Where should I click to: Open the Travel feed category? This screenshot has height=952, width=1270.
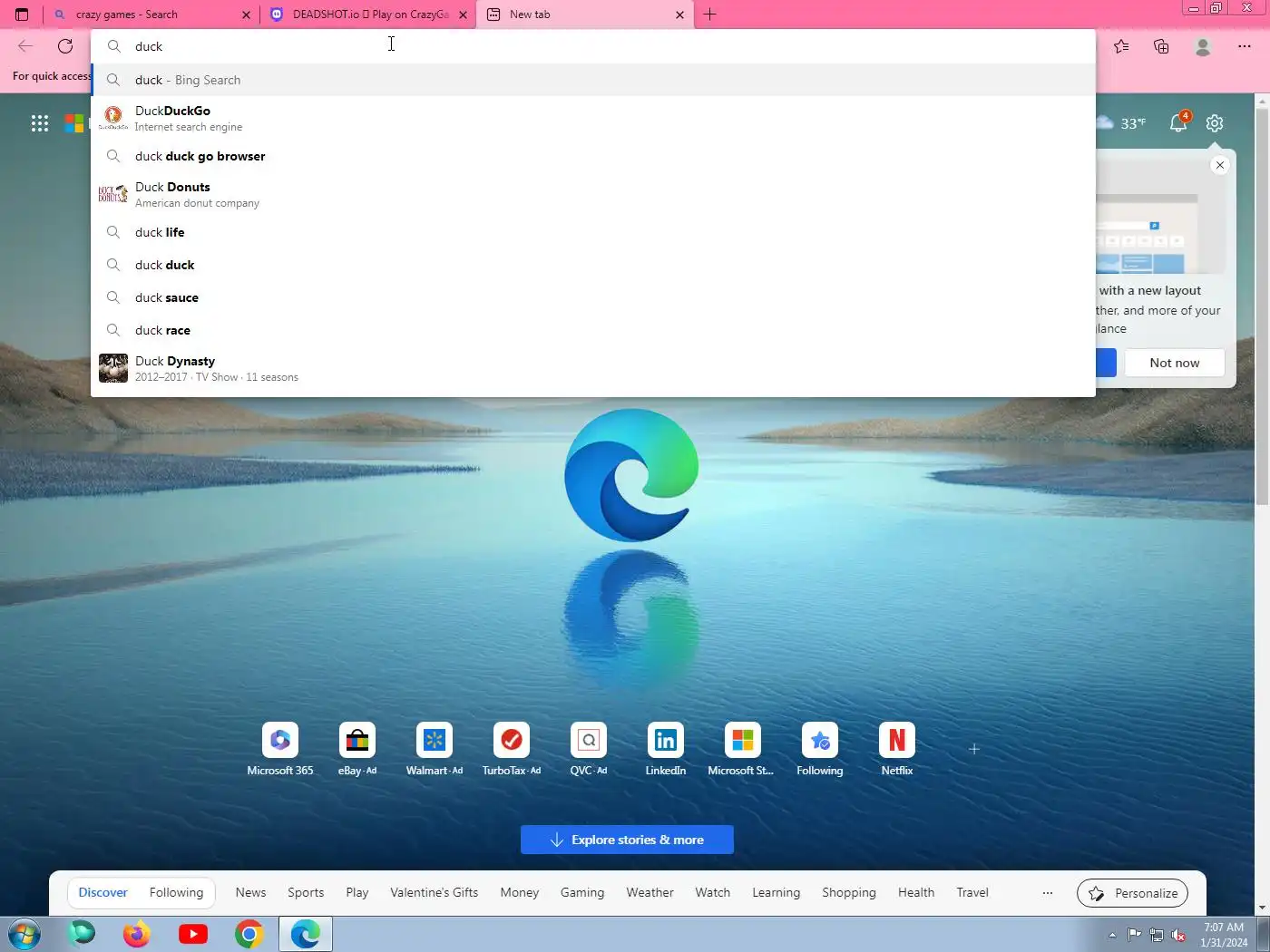coord(972,893)
